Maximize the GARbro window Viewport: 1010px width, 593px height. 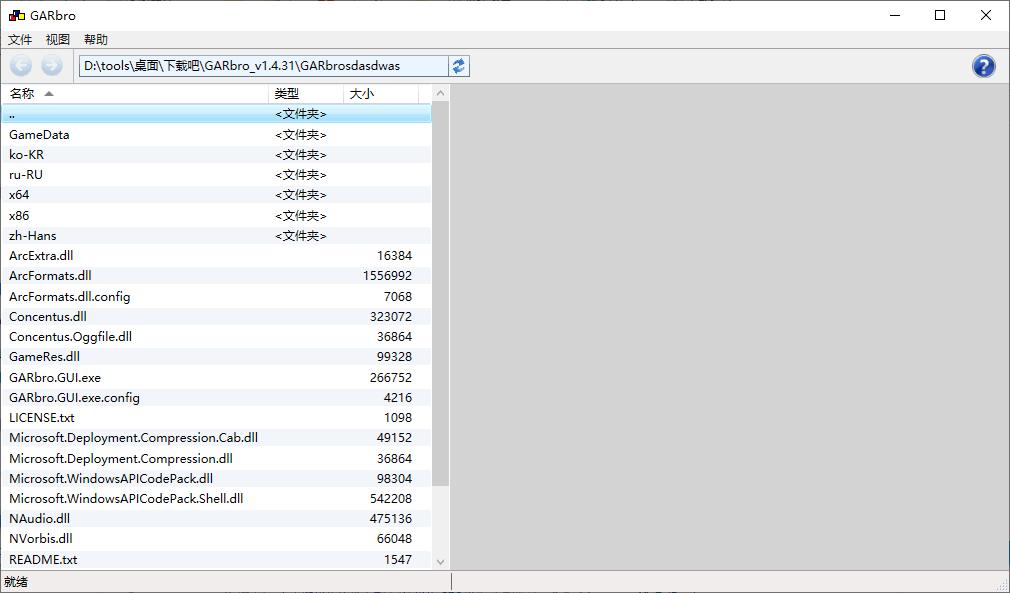940,15
